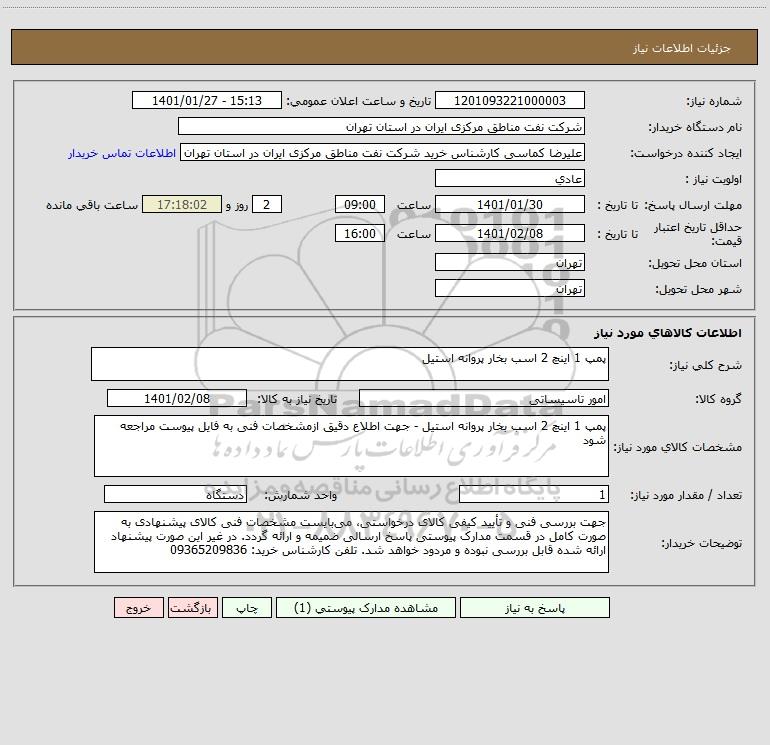Click the مشخصات کالای مورد نیاز text area
Screen dimensions: 770x745
351,446
